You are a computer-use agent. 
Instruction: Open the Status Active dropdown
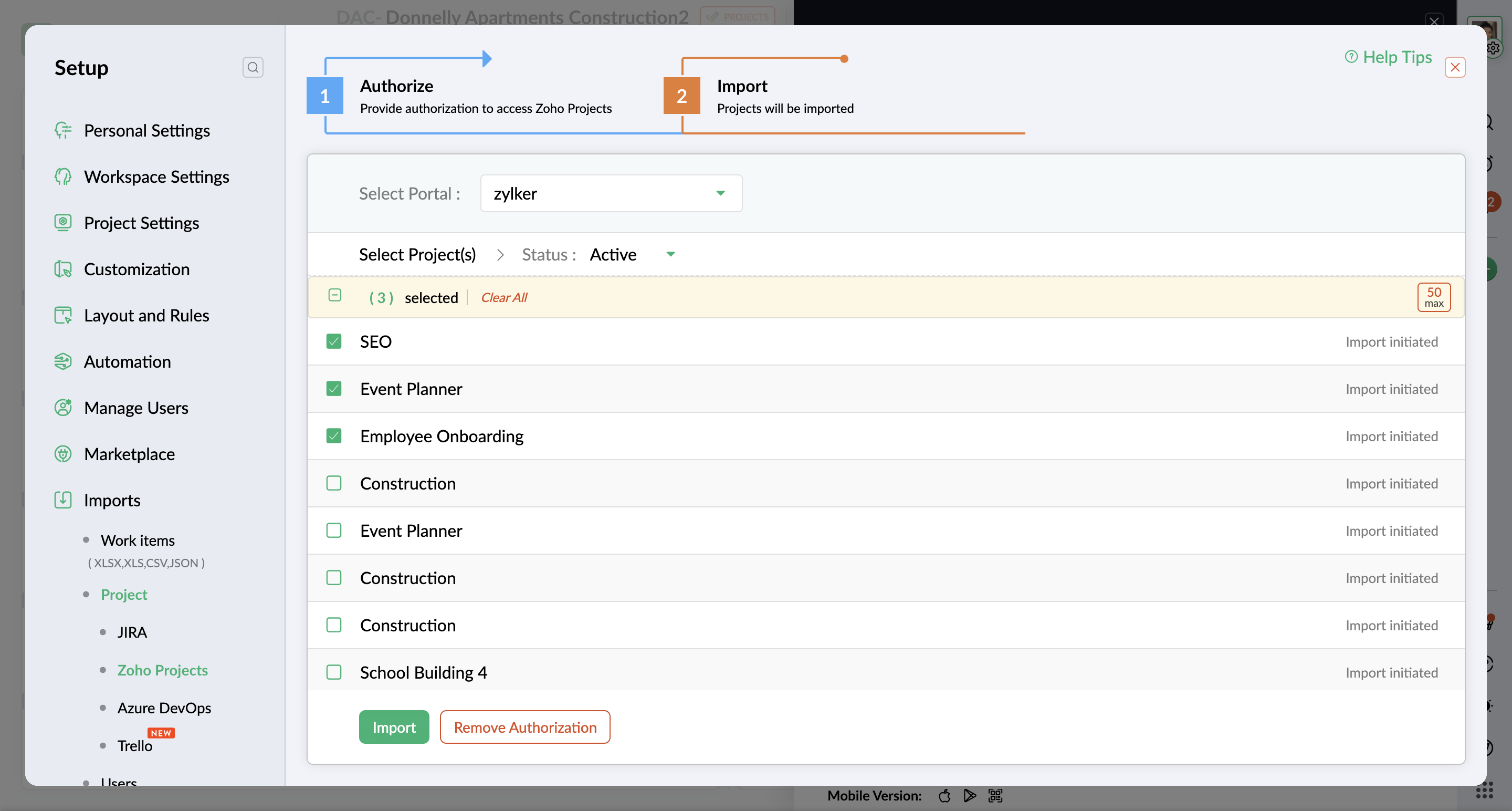pos(632,254)
